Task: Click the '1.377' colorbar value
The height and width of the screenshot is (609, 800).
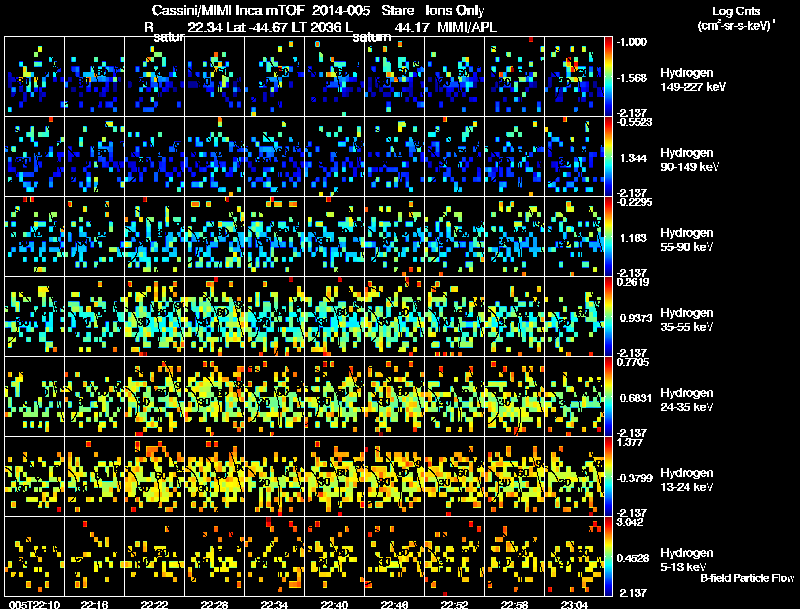Action: [x=630, y=443]
